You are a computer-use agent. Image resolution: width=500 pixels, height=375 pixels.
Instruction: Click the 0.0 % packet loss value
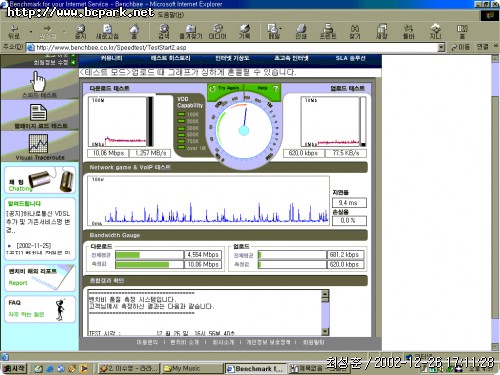click(x=349, y=221)
